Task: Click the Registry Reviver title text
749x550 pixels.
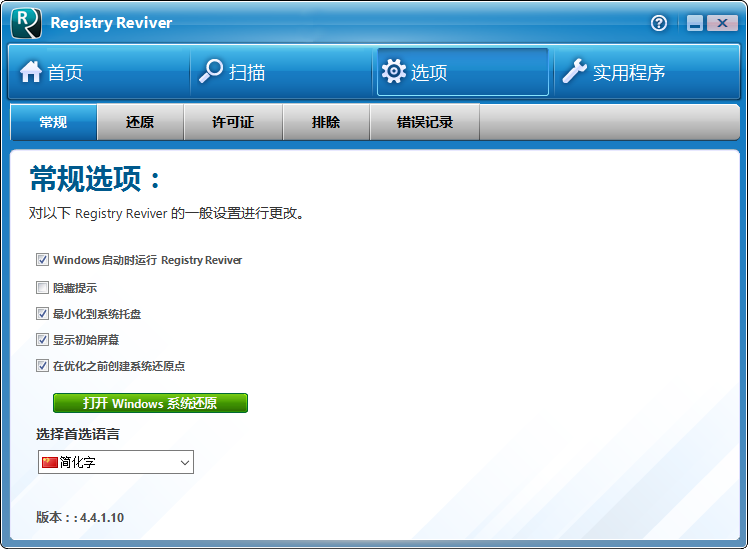Action: click(x=111, y=23)
